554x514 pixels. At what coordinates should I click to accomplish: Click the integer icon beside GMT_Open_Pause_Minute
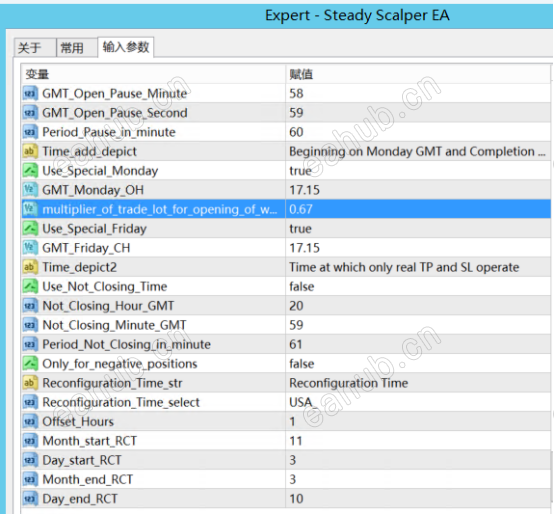30,94
